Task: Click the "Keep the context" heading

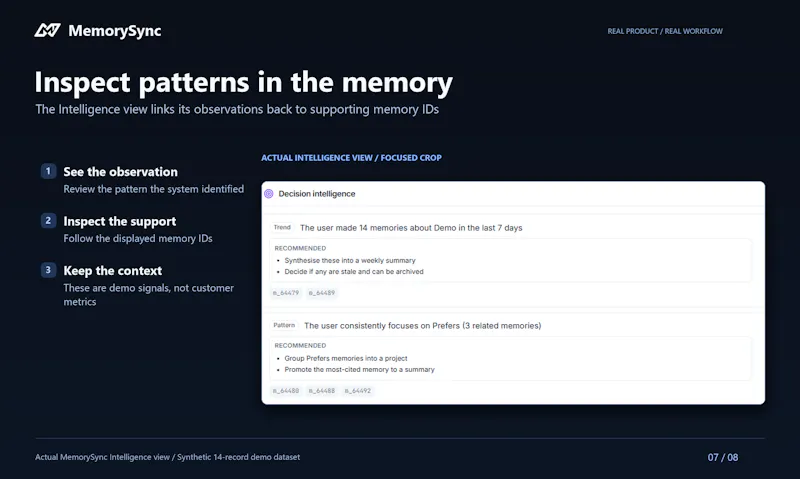Action: point(113,271)
